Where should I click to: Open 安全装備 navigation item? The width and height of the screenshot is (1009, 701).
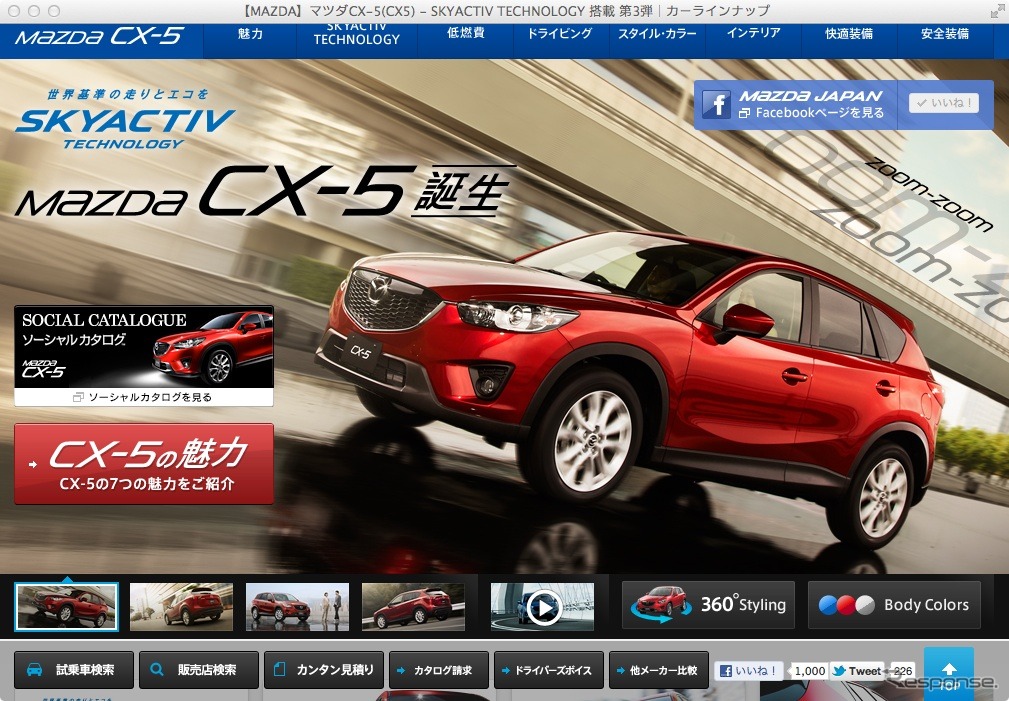(945, 33)
